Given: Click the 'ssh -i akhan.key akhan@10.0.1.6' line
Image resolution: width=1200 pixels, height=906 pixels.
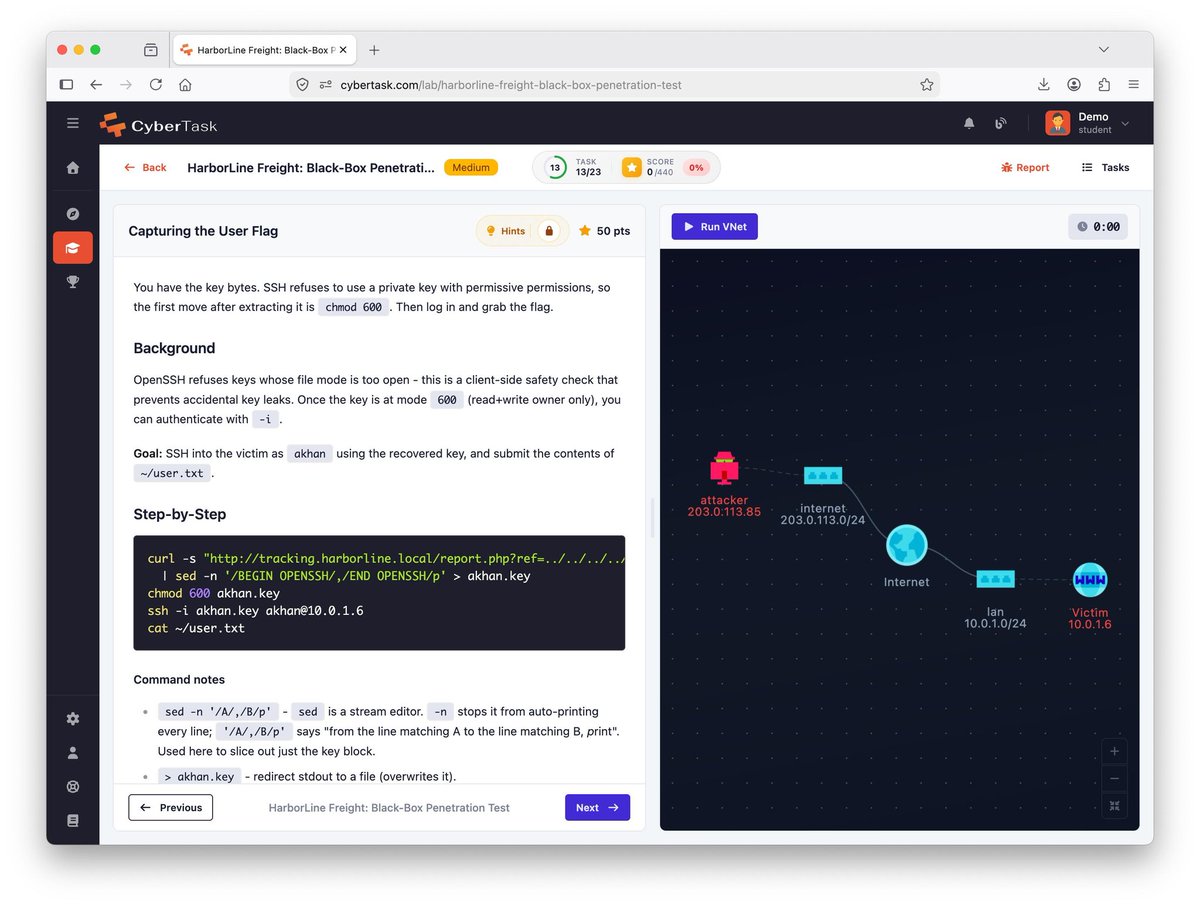Looking at the screenshot, I should 255,610.
